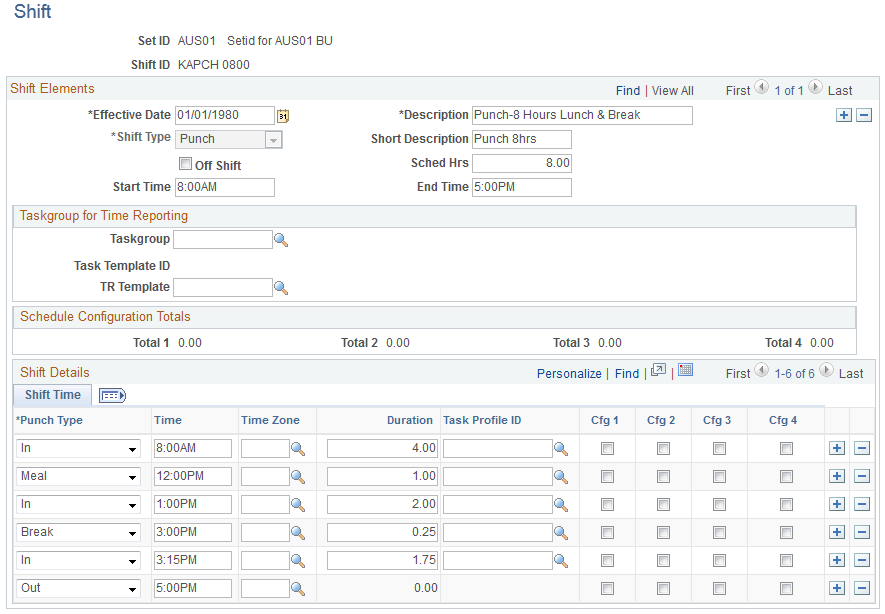Sort by Duration column header

[x=409, y=420]
